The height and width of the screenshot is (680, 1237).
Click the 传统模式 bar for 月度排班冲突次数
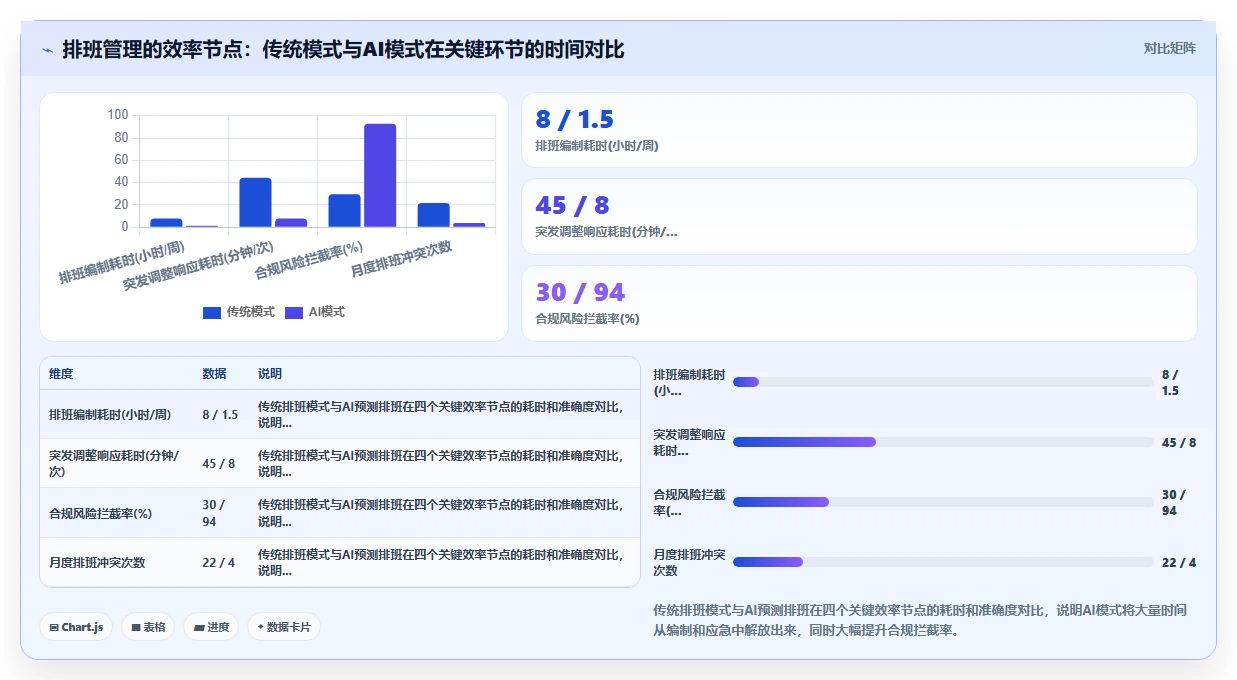(433, 215)
